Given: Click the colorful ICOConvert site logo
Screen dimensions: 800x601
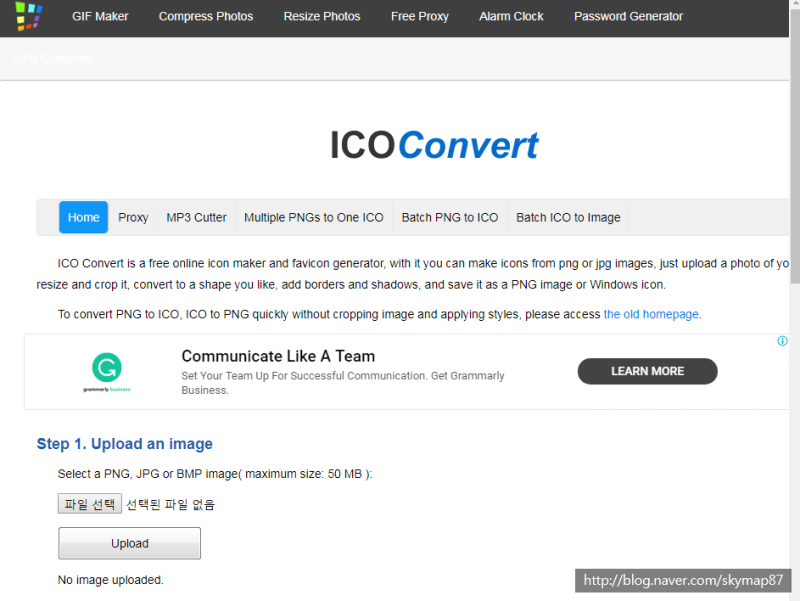Looking at the screenshot, I should point(27,16).
